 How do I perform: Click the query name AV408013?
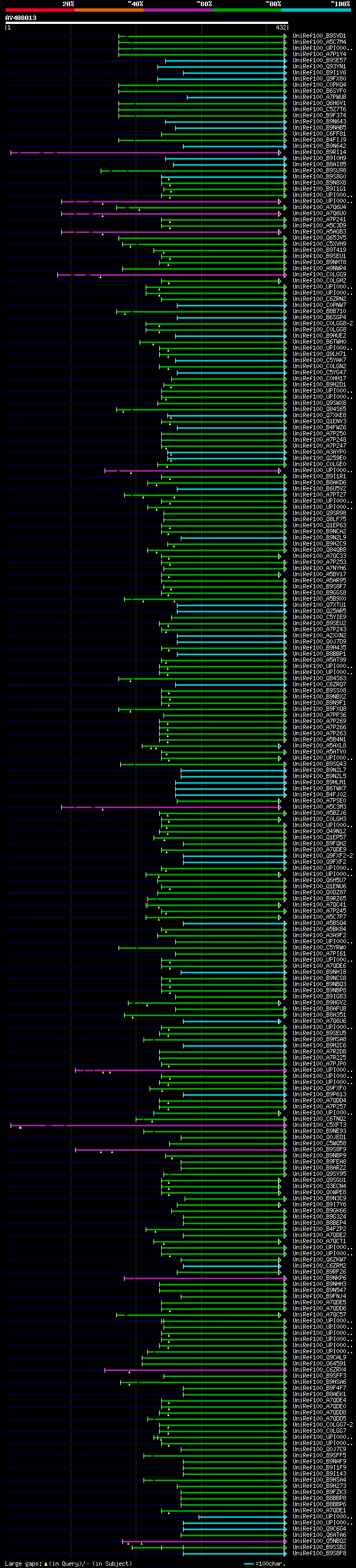pos(21,18)
